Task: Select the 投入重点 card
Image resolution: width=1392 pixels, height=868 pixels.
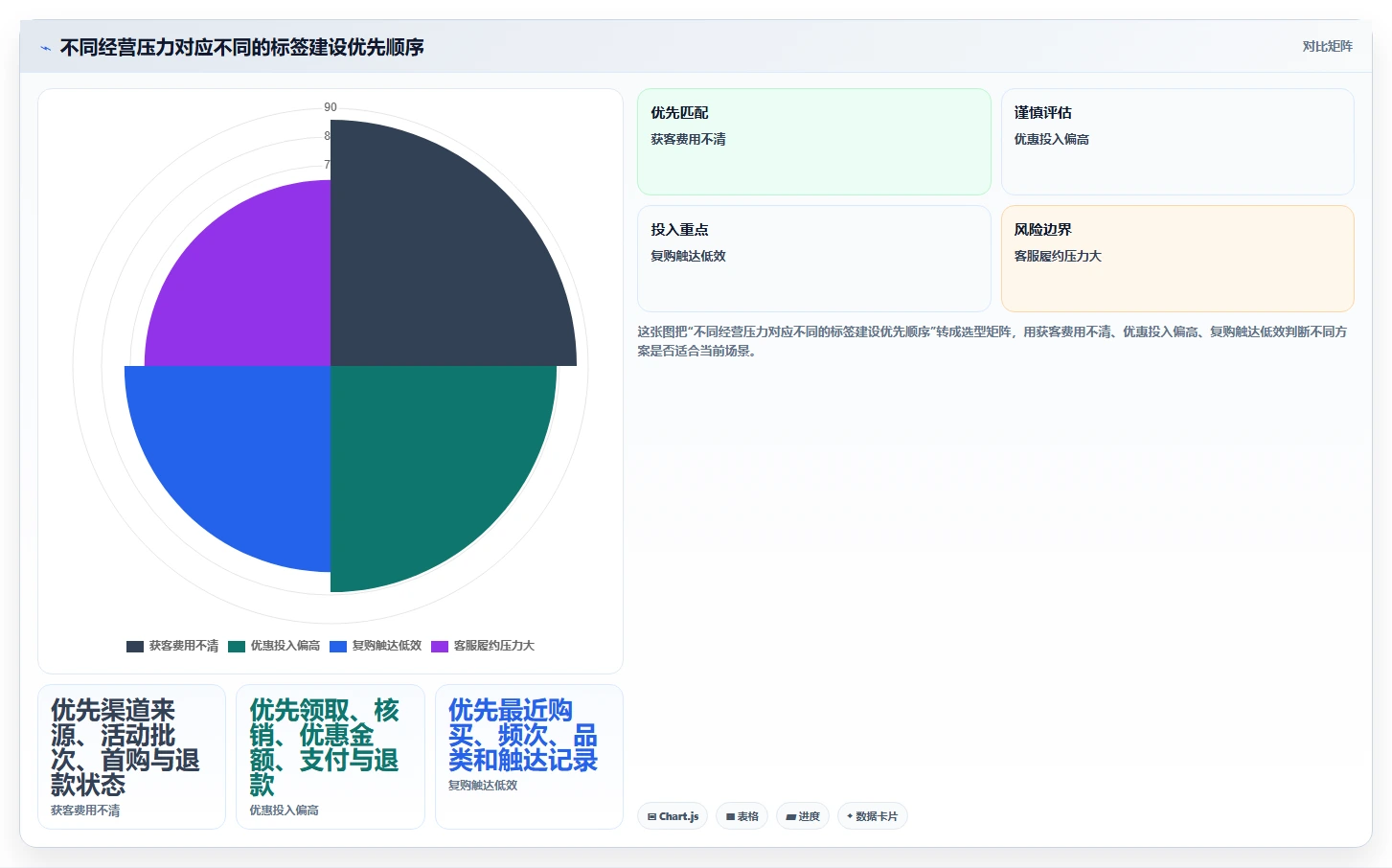Action: coord(814,259)
